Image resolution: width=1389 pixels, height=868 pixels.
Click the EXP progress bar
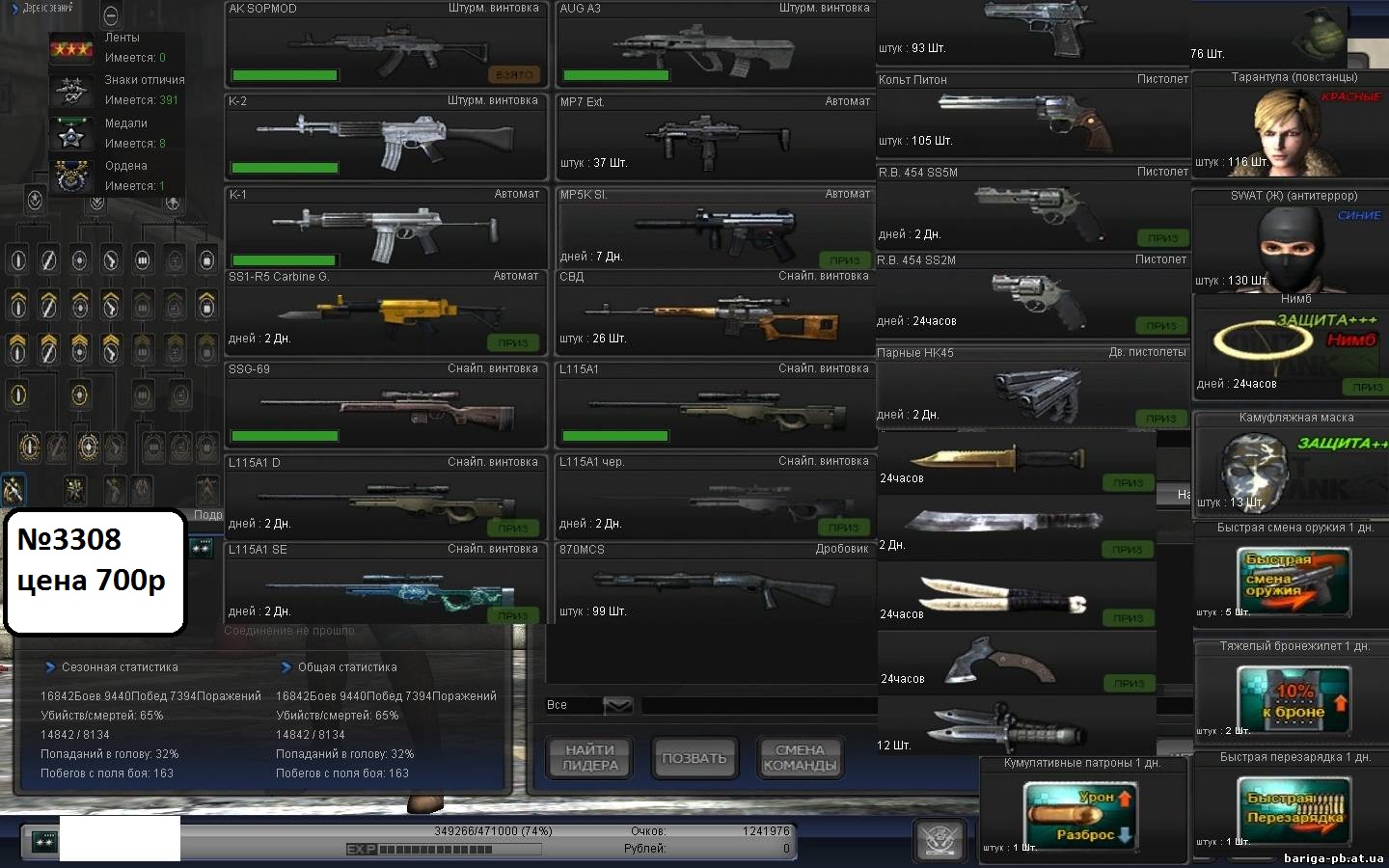[444, 850]
